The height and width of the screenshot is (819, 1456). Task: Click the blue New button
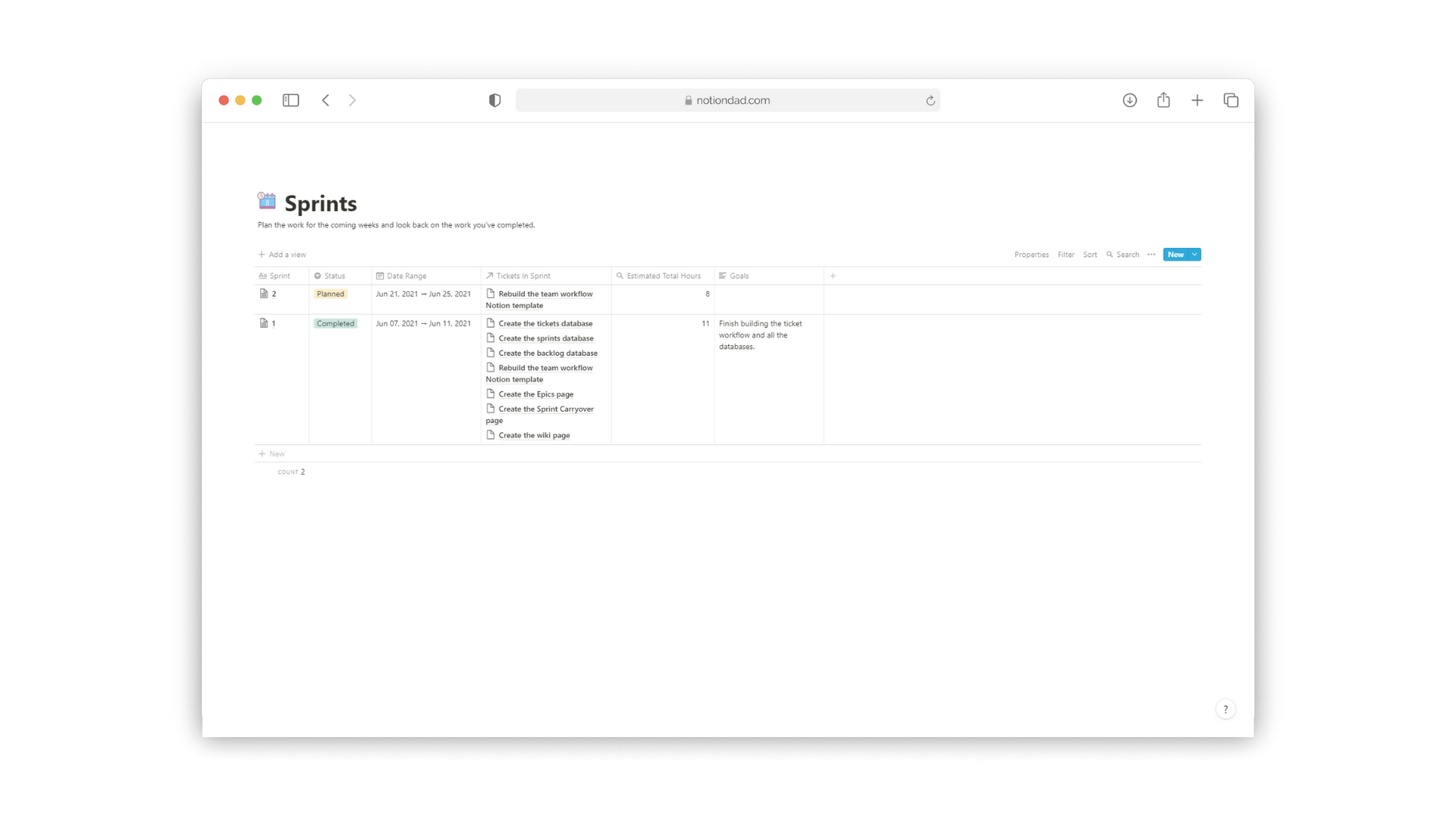click(1175, 254)
